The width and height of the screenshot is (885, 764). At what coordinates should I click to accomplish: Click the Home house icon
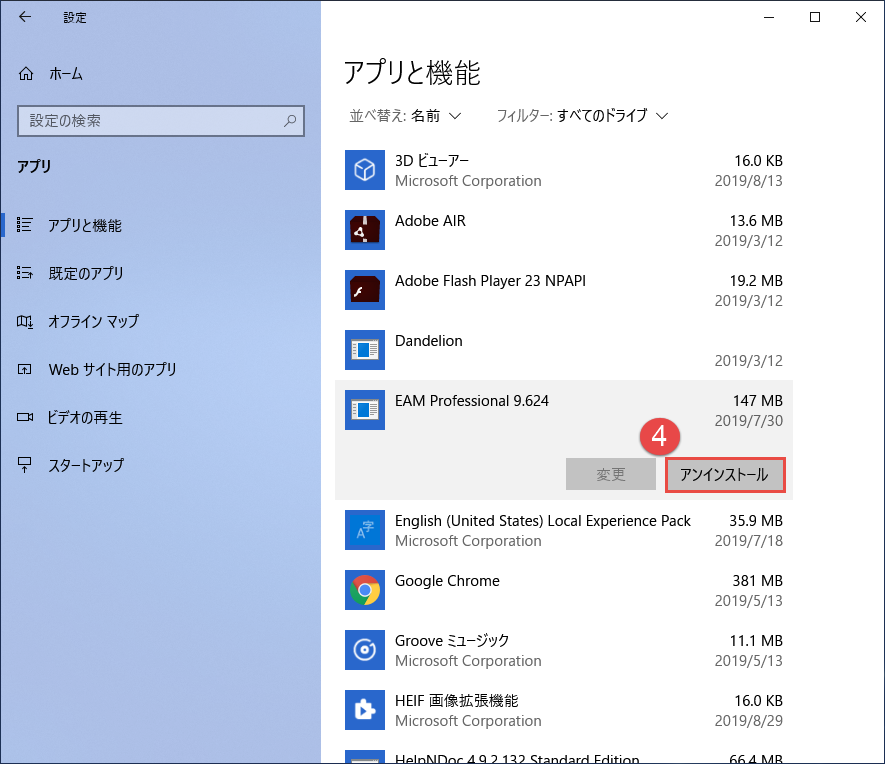26,74
